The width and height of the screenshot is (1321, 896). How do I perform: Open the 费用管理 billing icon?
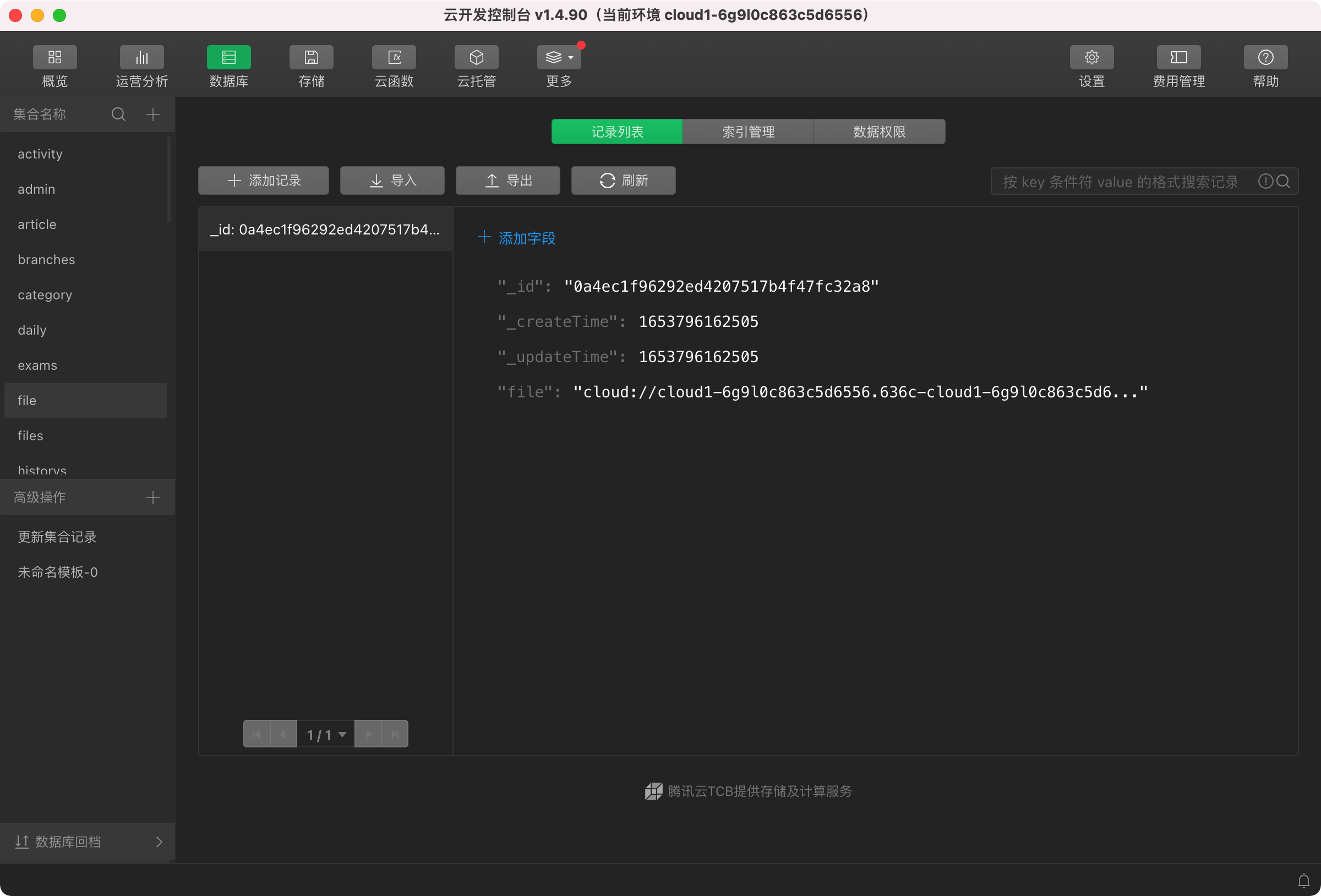pos(1178,57)
